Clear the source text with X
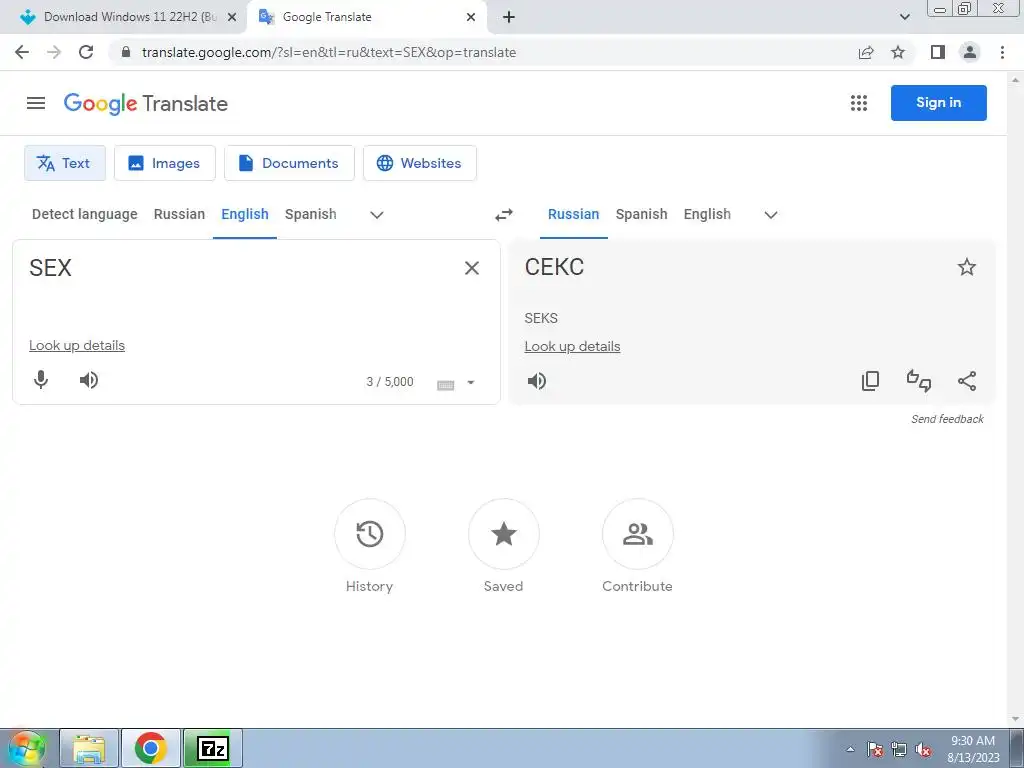 coord(472,268)
